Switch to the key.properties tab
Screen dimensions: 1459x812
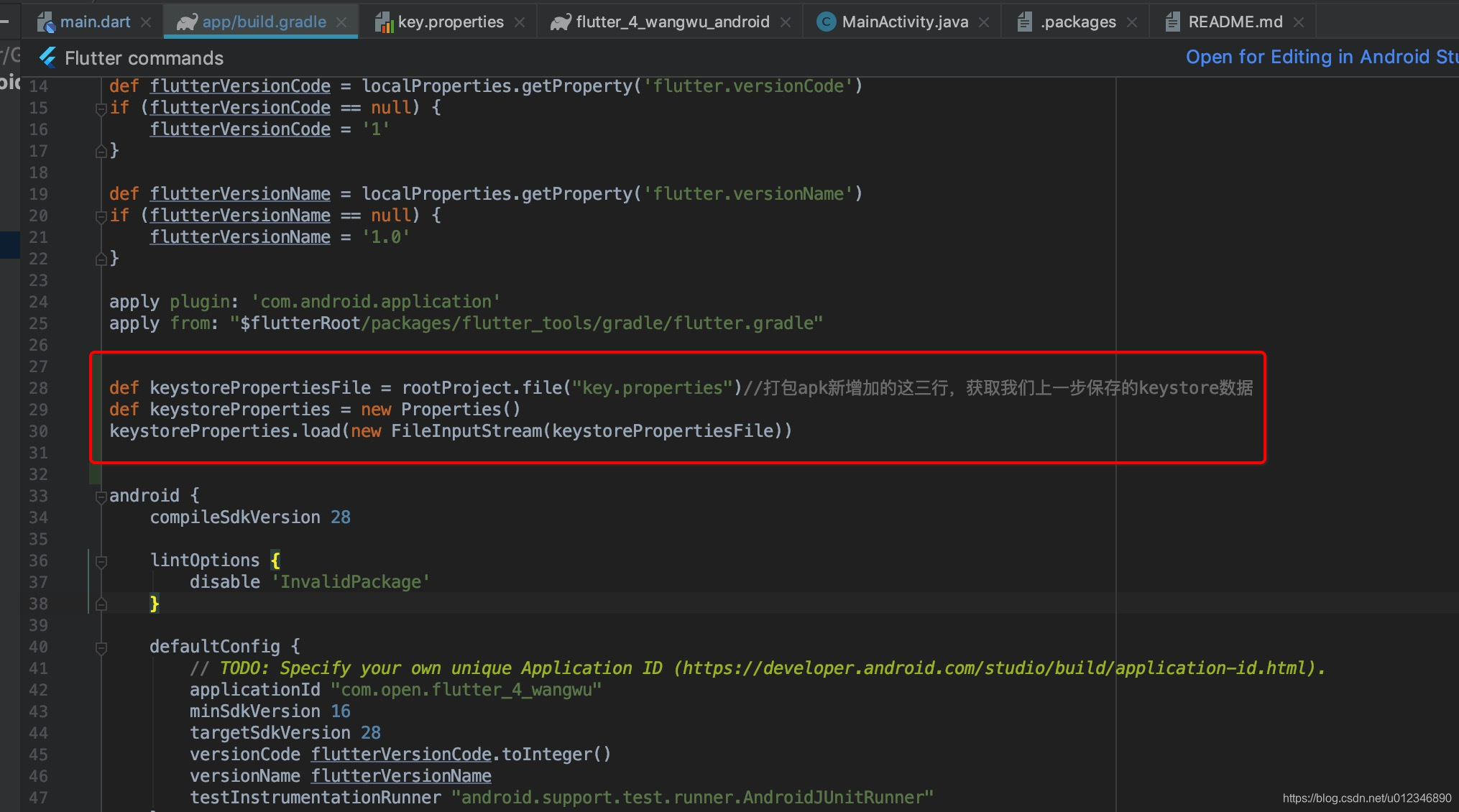coord(450,22)
